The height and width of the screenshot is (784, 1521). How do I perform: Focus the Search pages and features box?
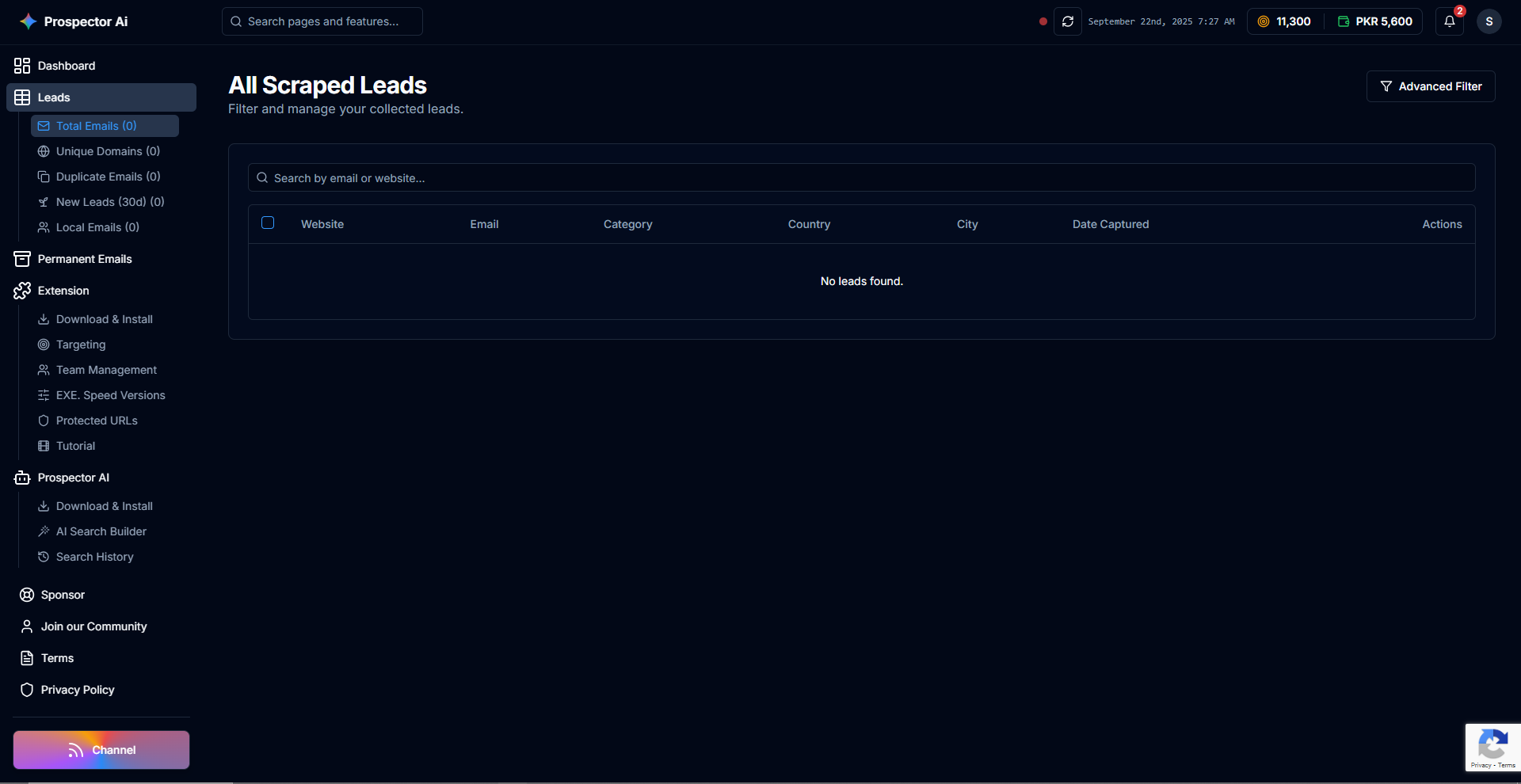pyautogui.click(x=322, y=21)
